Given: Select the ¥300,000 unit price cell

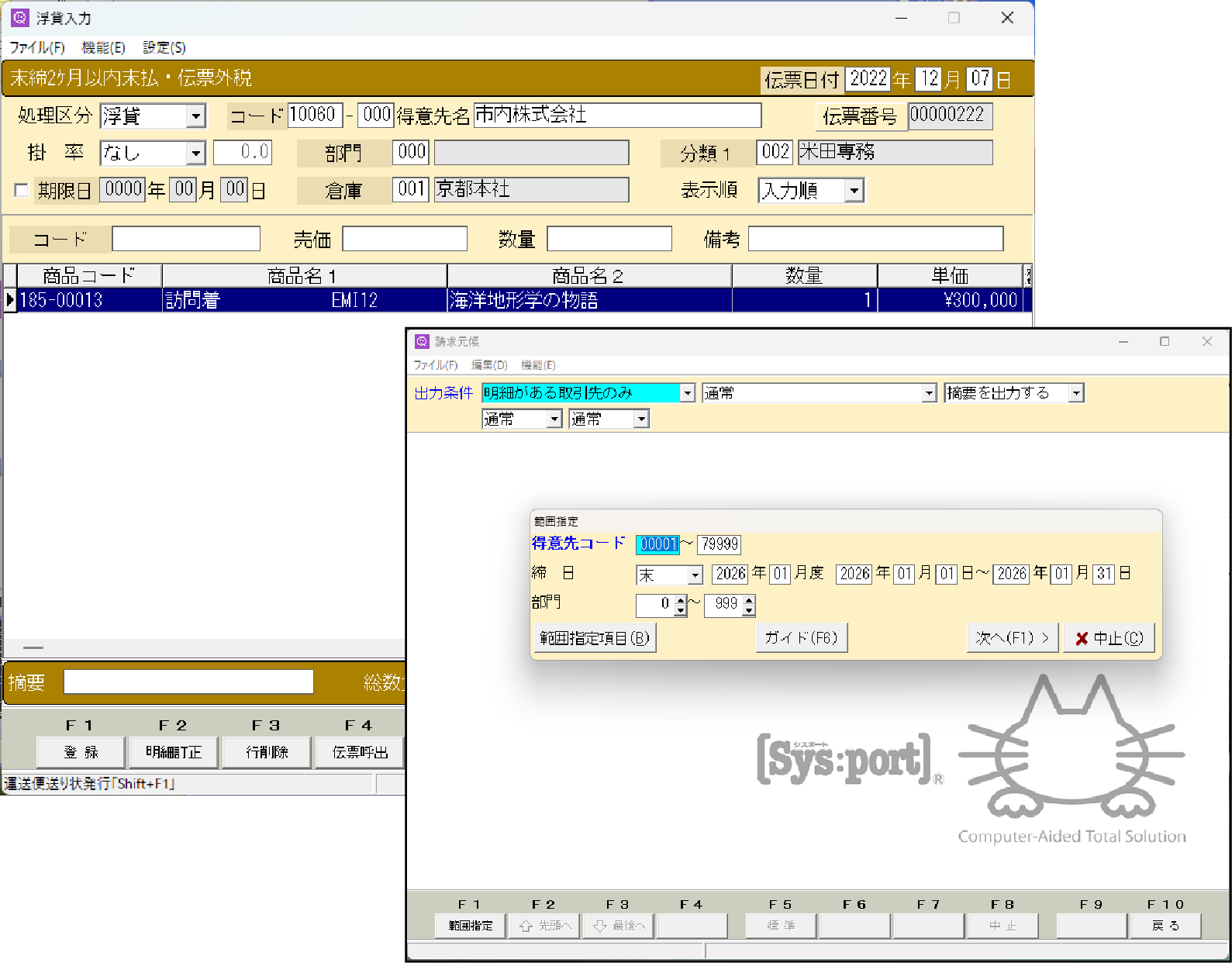Looking at the screenshot, I should coord(950,300).
